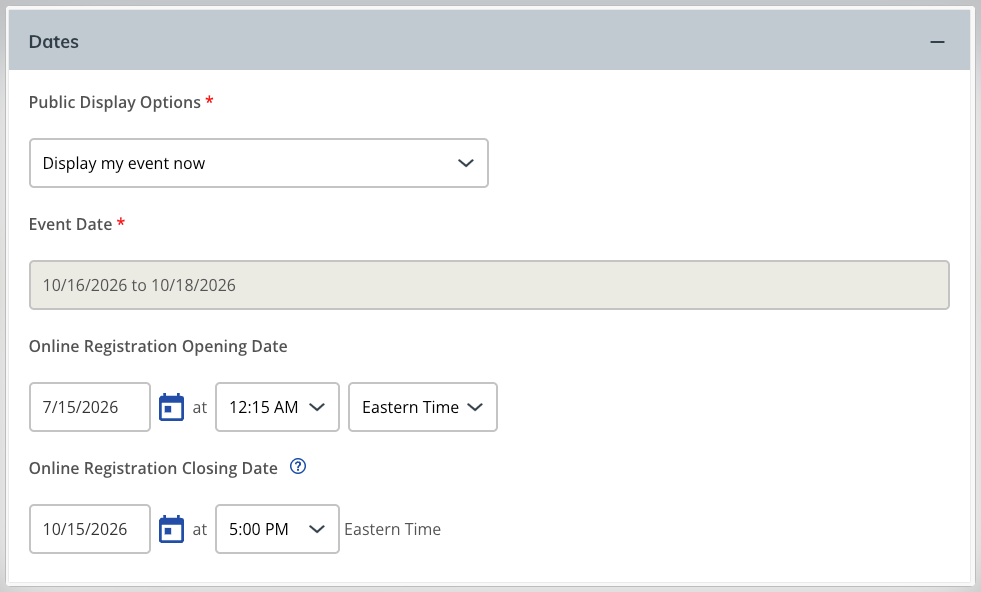This screenshot has width=981, height=592.
Task: Click the Dates section header title
Action: [x=54, y=42]
